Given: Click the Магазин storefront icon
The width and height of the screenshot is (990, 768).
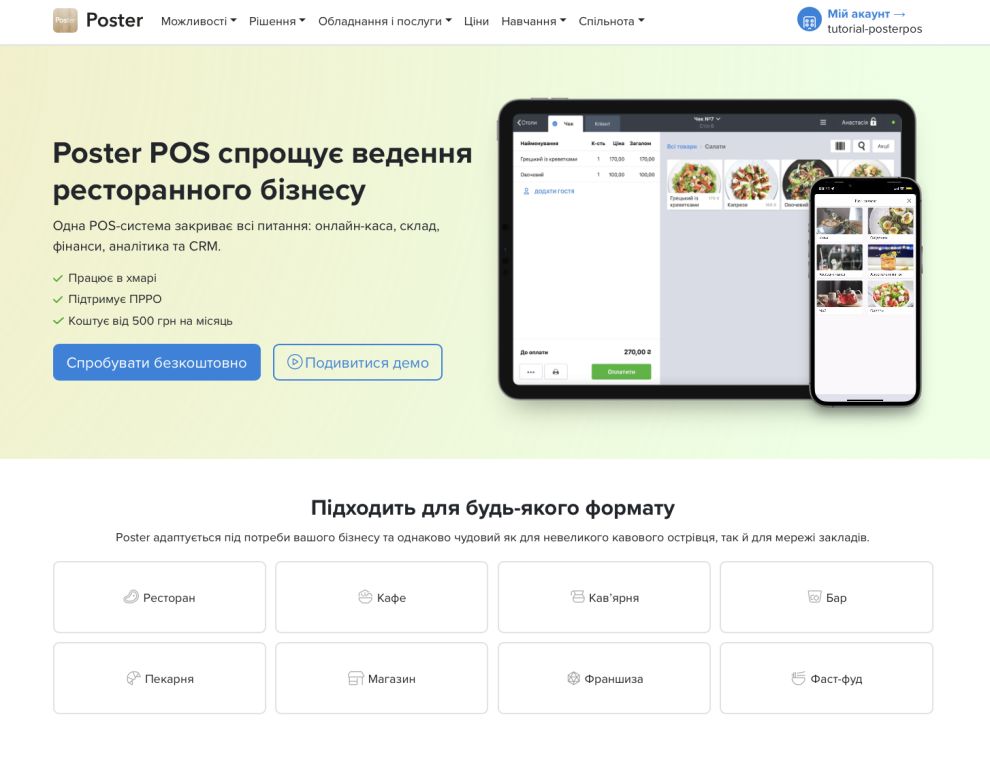Looking at the screenshot, I should click(356, 678).
